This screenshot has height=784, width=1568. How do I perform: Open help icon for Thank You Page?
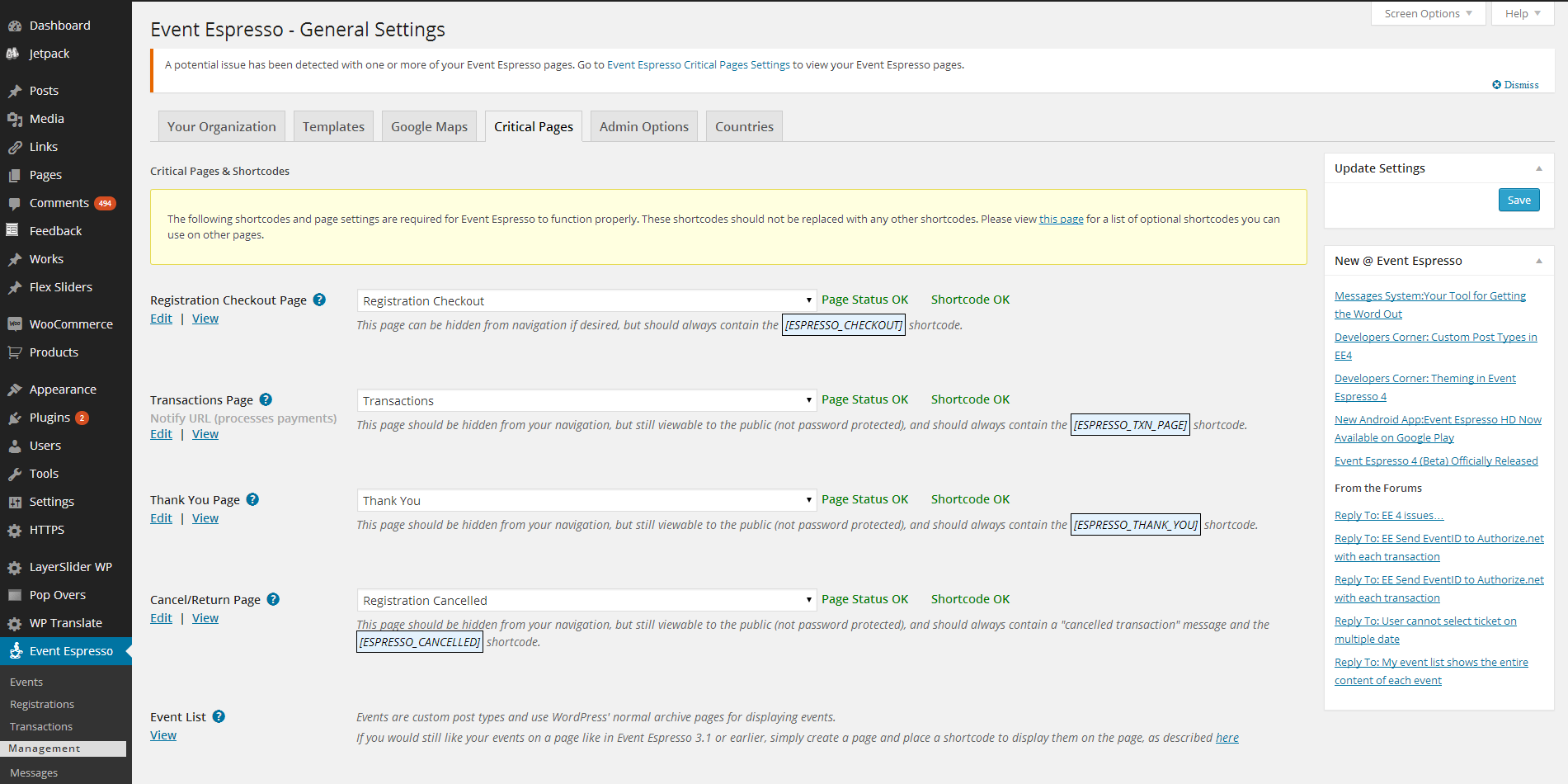(x=252, y=499)
